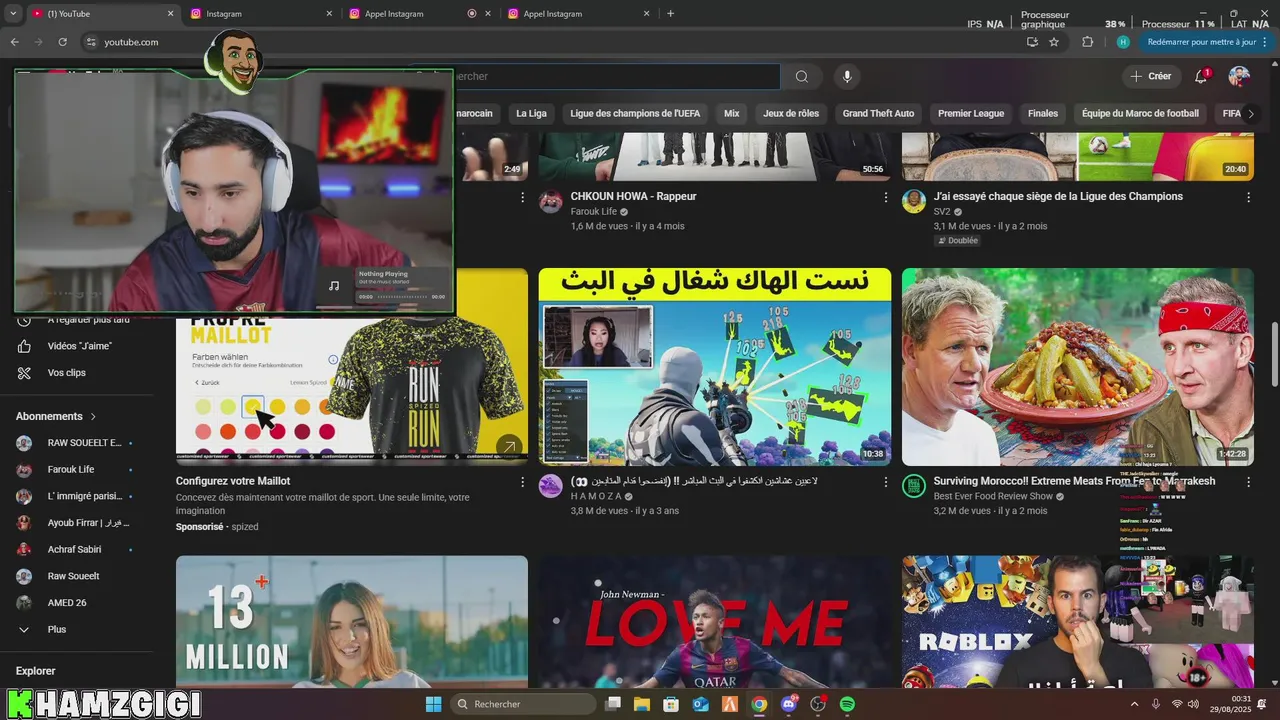Switch to the Instagram tab
Image resolution: width=1280 pixels, height=720 pixels.
tap(260, 14)
